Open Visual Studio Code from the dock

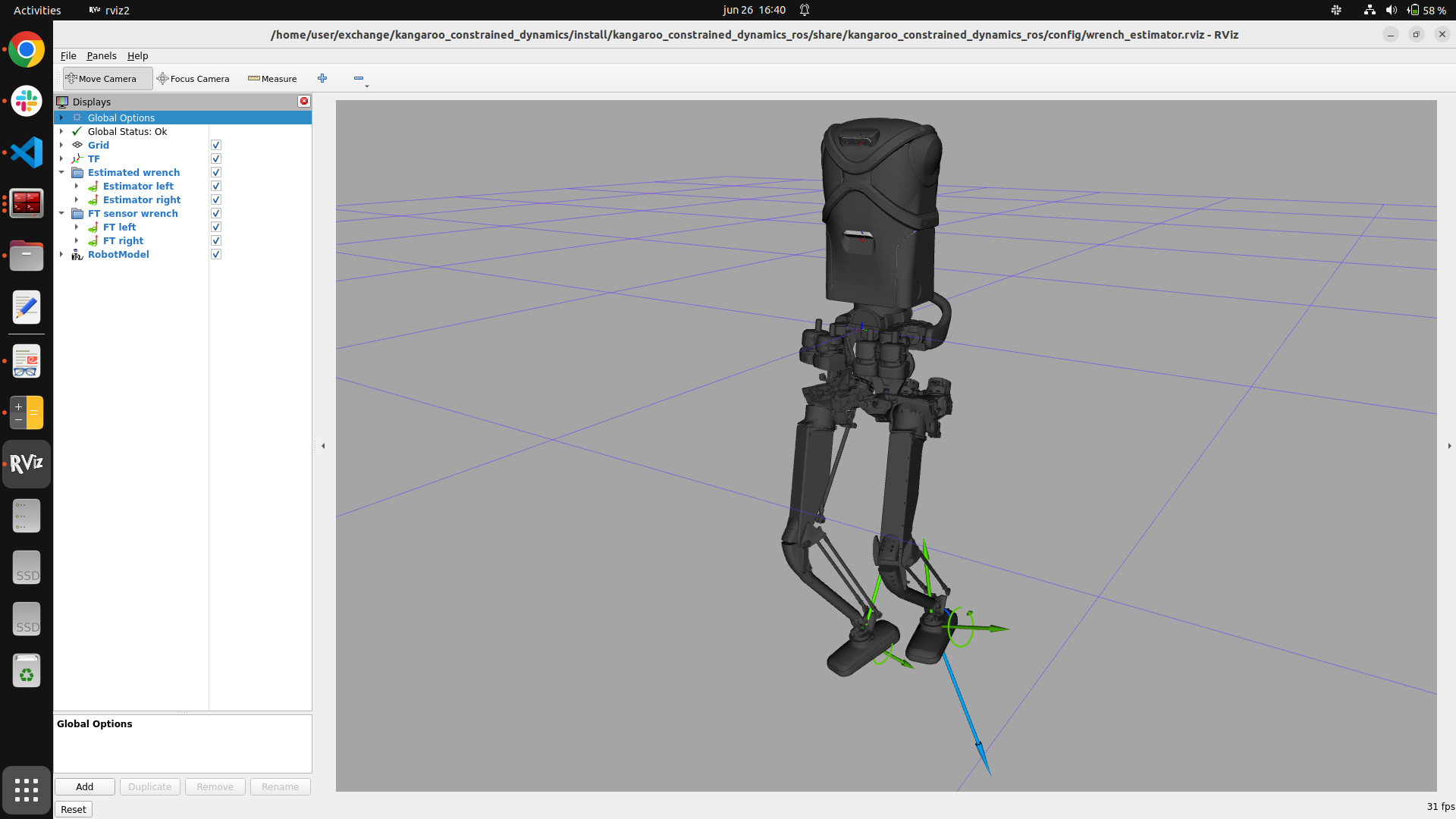27,152
